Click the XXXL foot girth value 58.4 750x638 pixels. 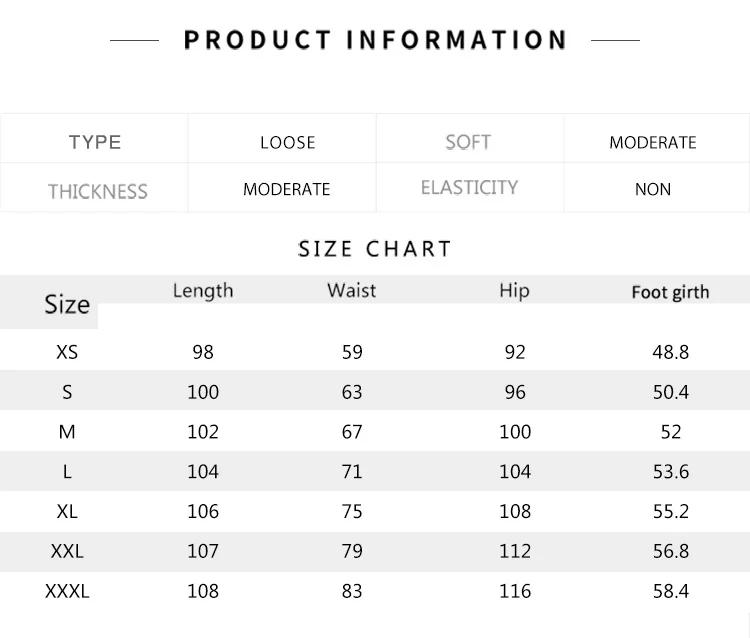(671, 591)
